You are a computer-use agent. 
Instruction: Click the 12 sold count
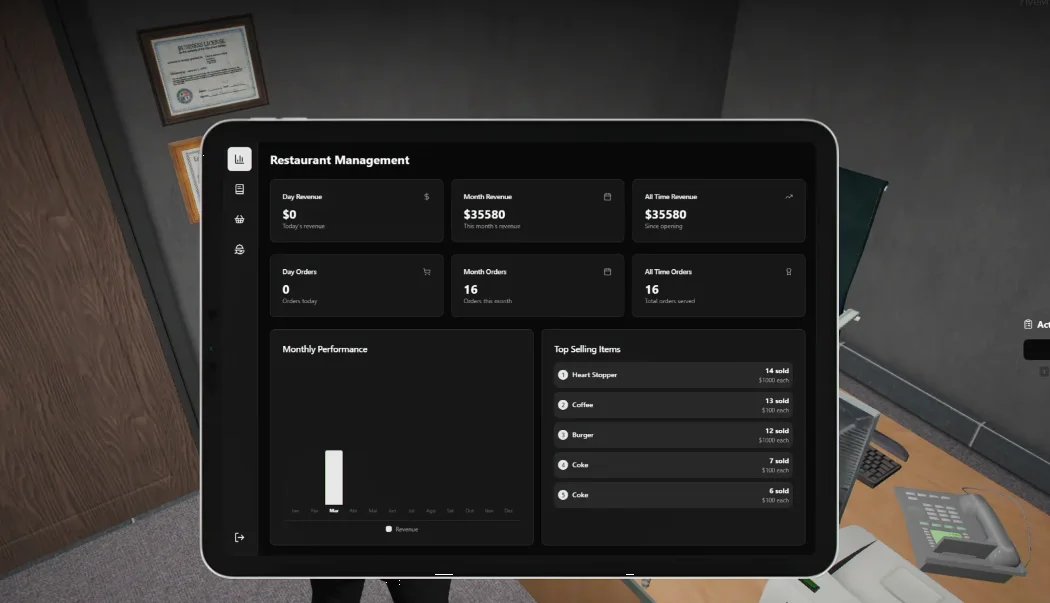(x=777, y=431)
